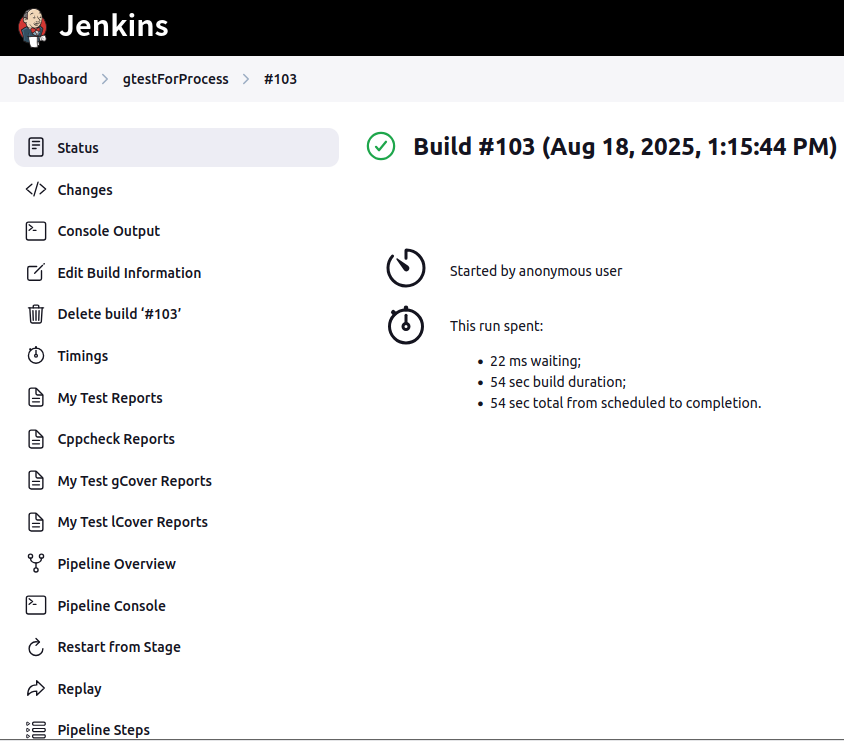Click the code brackets icon for Changes

pos(36,189)
